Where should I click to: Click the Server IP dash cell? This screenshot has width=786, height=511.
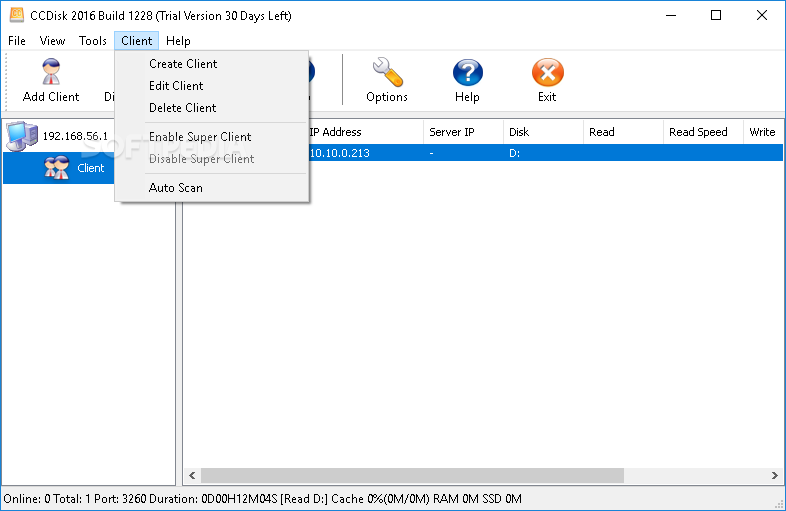(x=432, y=153)
